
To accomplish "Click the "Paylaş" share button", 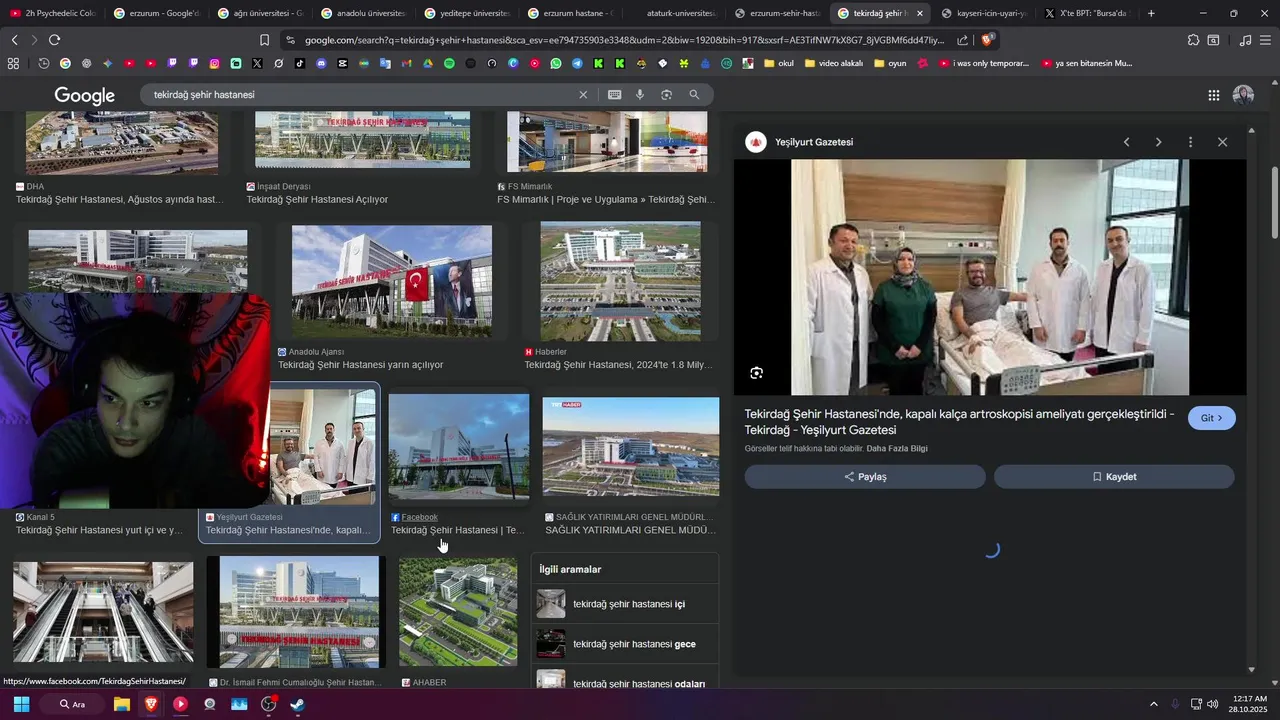I will [x=865, y=477].
